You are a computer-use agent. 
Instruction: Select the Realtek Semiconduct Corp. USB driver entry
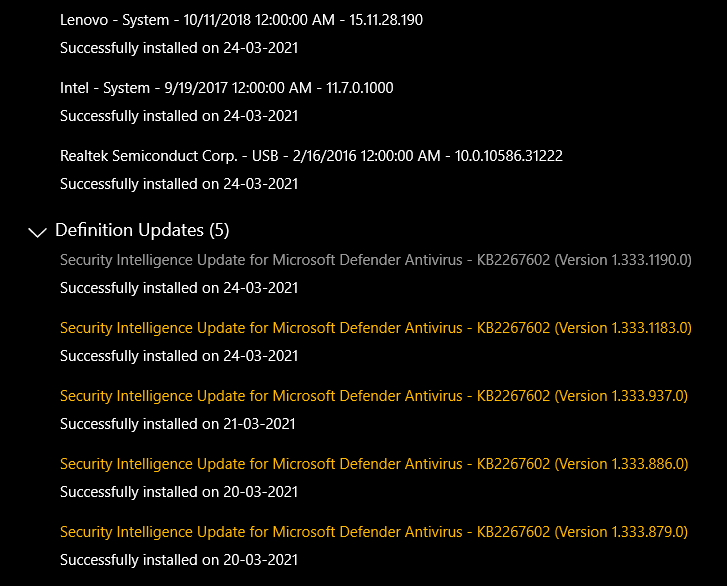coord(311,156)
